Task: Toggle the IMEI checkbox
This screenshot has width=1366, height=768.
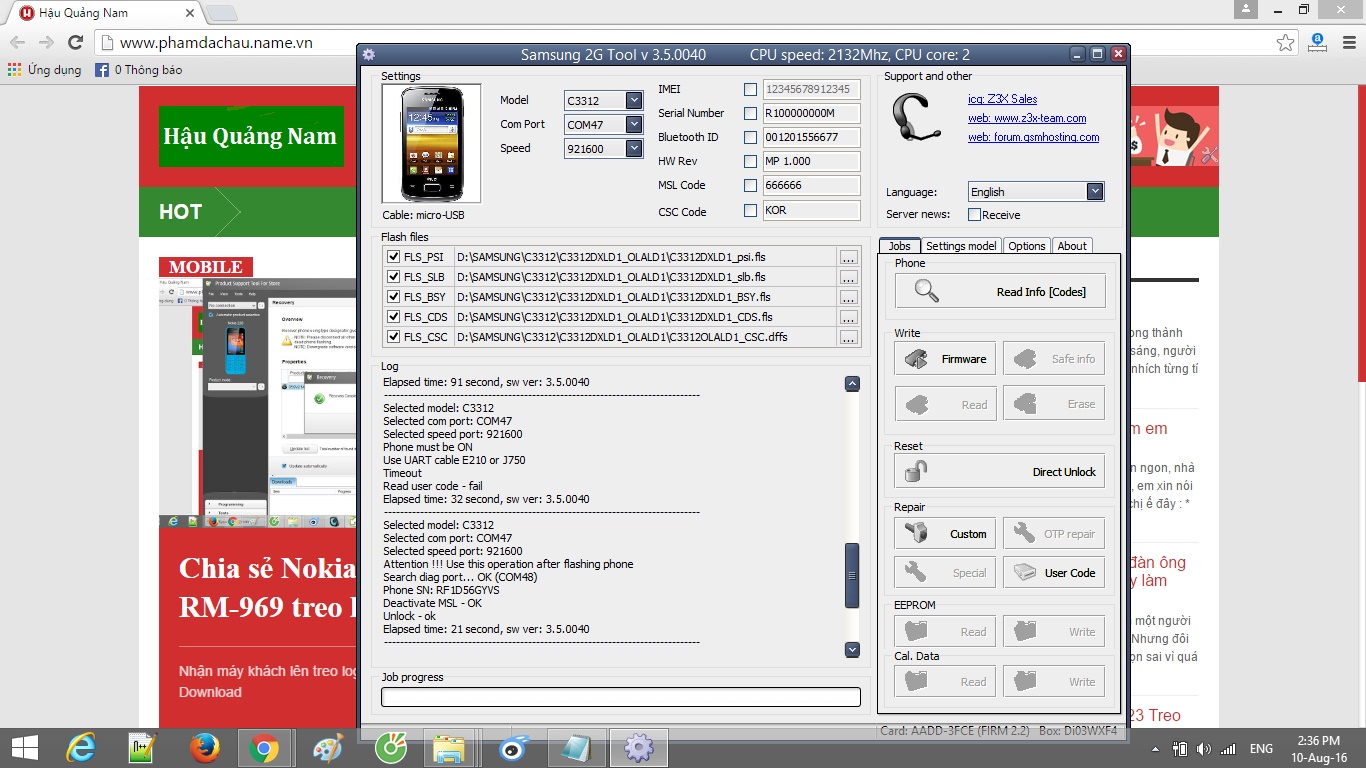Action: [x=750, y=89]
